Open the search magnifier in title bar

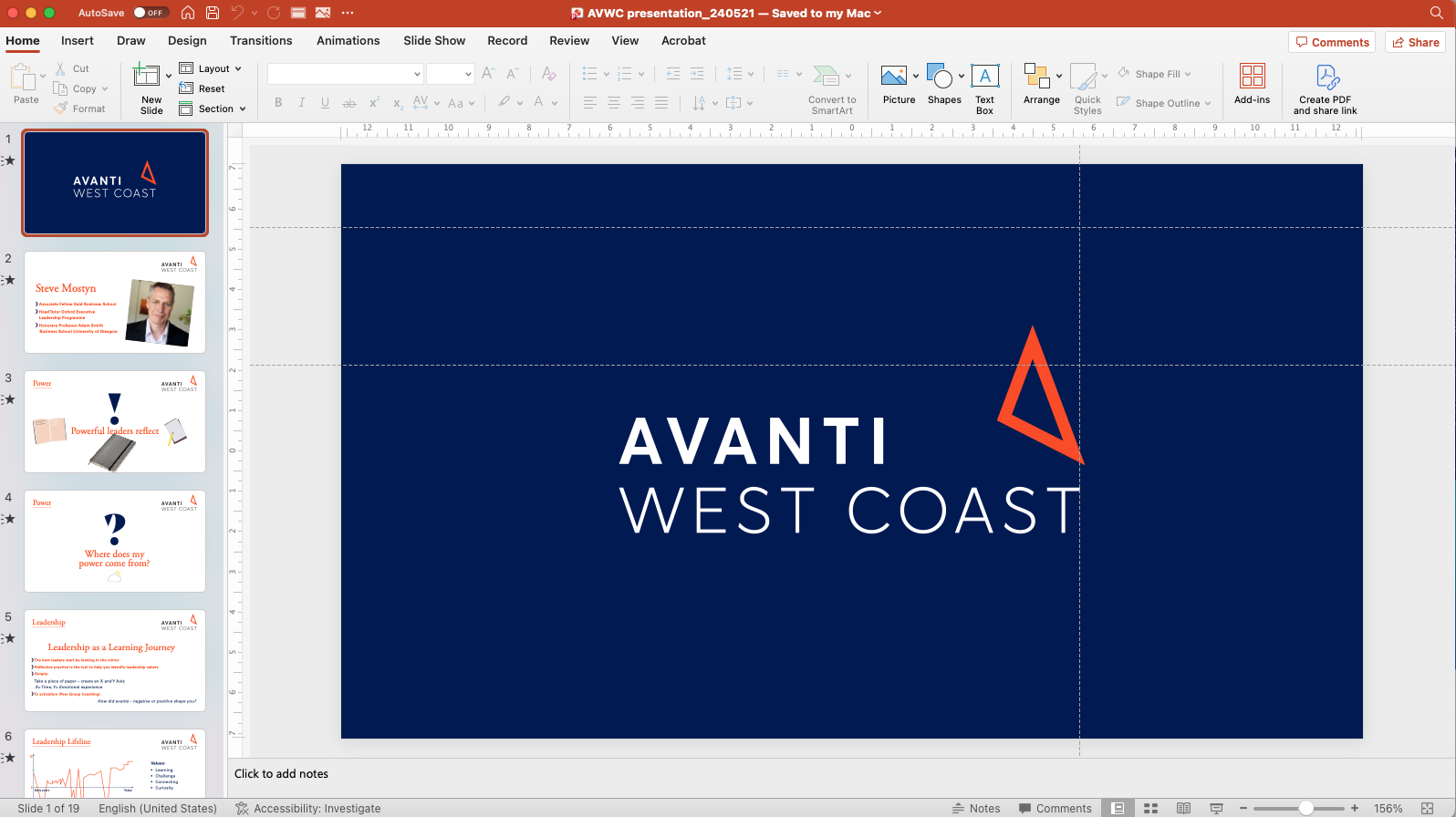pos(1437,13)
